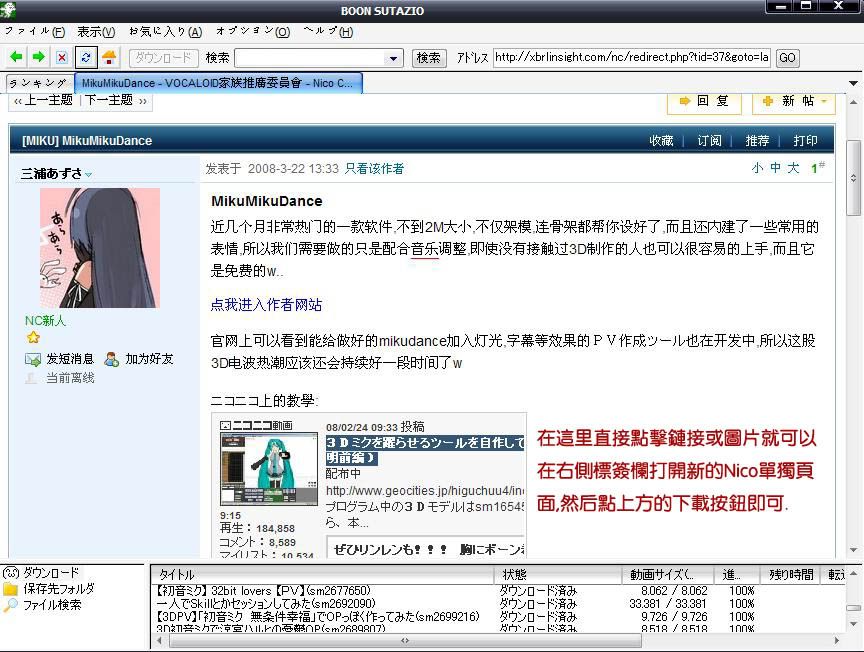Image resolution: width=864 pixels, height=652 pixels.
Task: Go back with the green left arrow
Action: click(x=17, y=57)
